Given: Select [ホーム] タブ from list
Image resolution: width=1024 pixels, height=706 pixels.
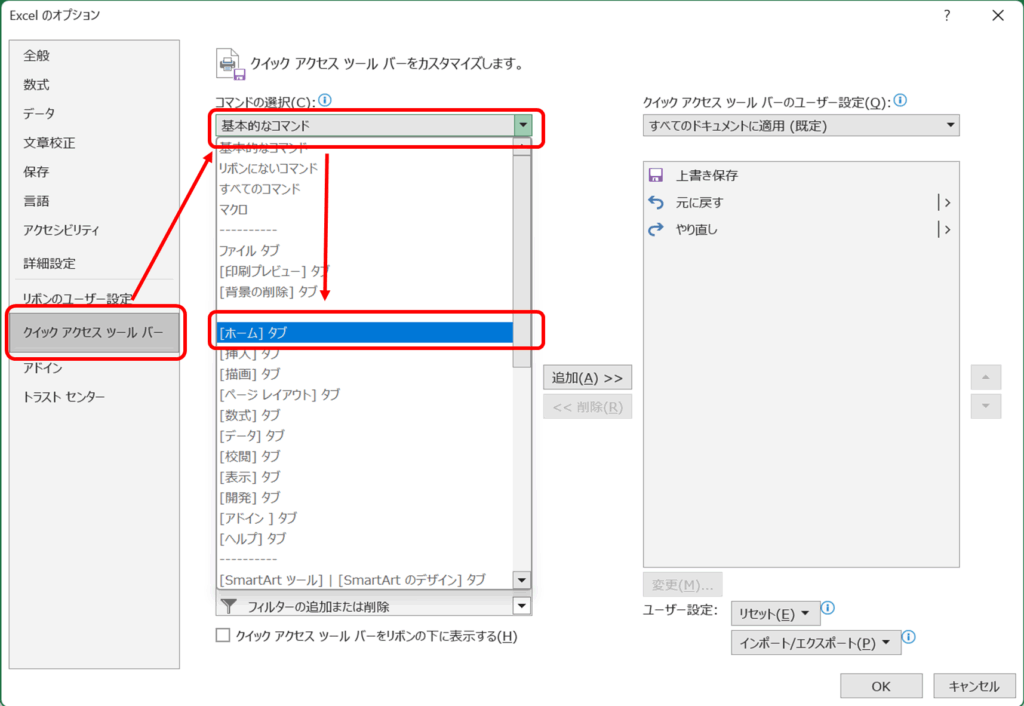Looking at the screenshot, I should [365, 332].
